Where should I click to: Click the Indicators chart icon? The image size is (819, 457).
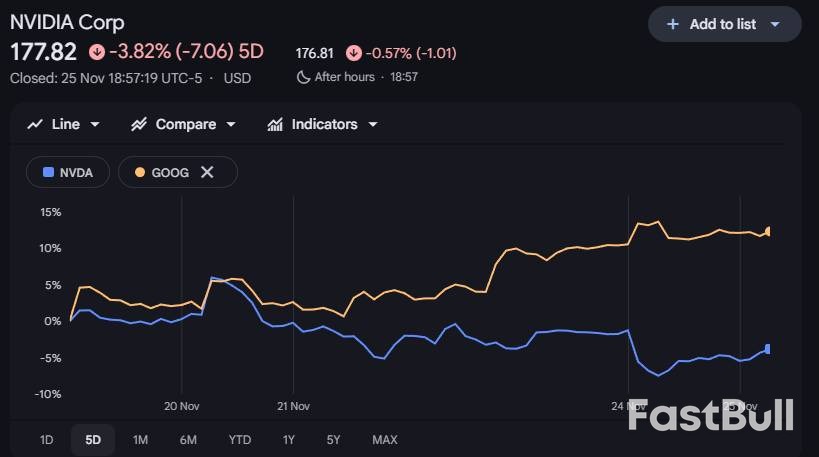coord(275,125)
